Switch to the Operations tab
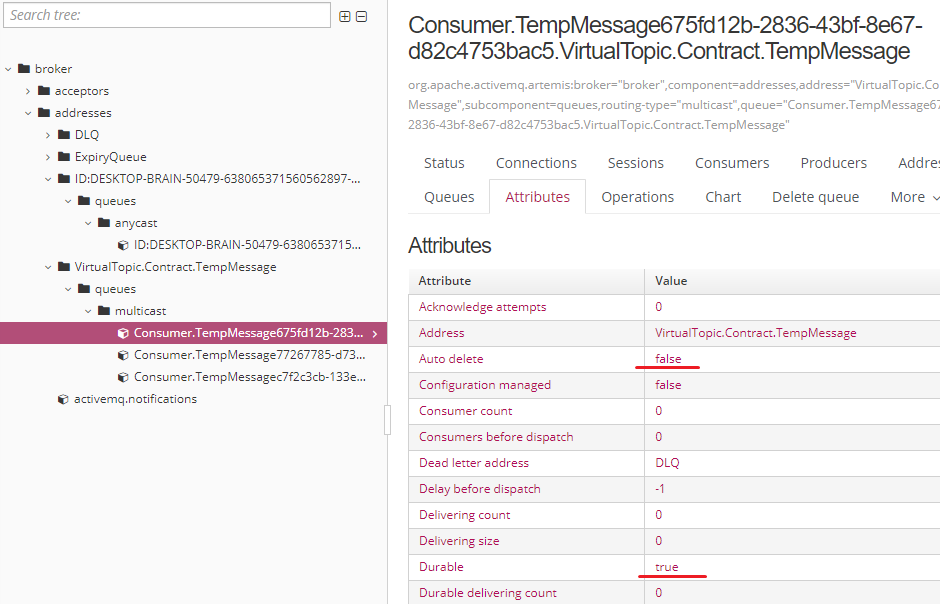940x604 pixels. point(637,197)
